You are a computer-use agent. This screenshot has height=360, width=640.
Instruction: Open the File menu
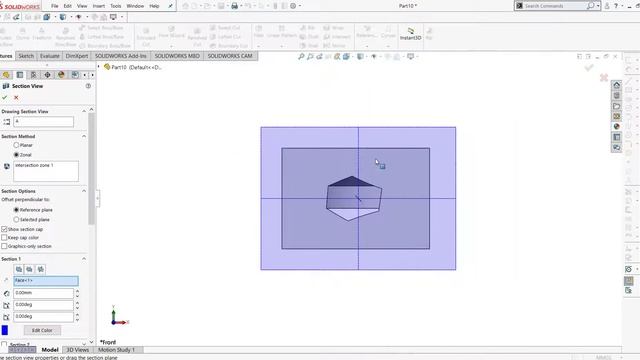coord(55,6)
